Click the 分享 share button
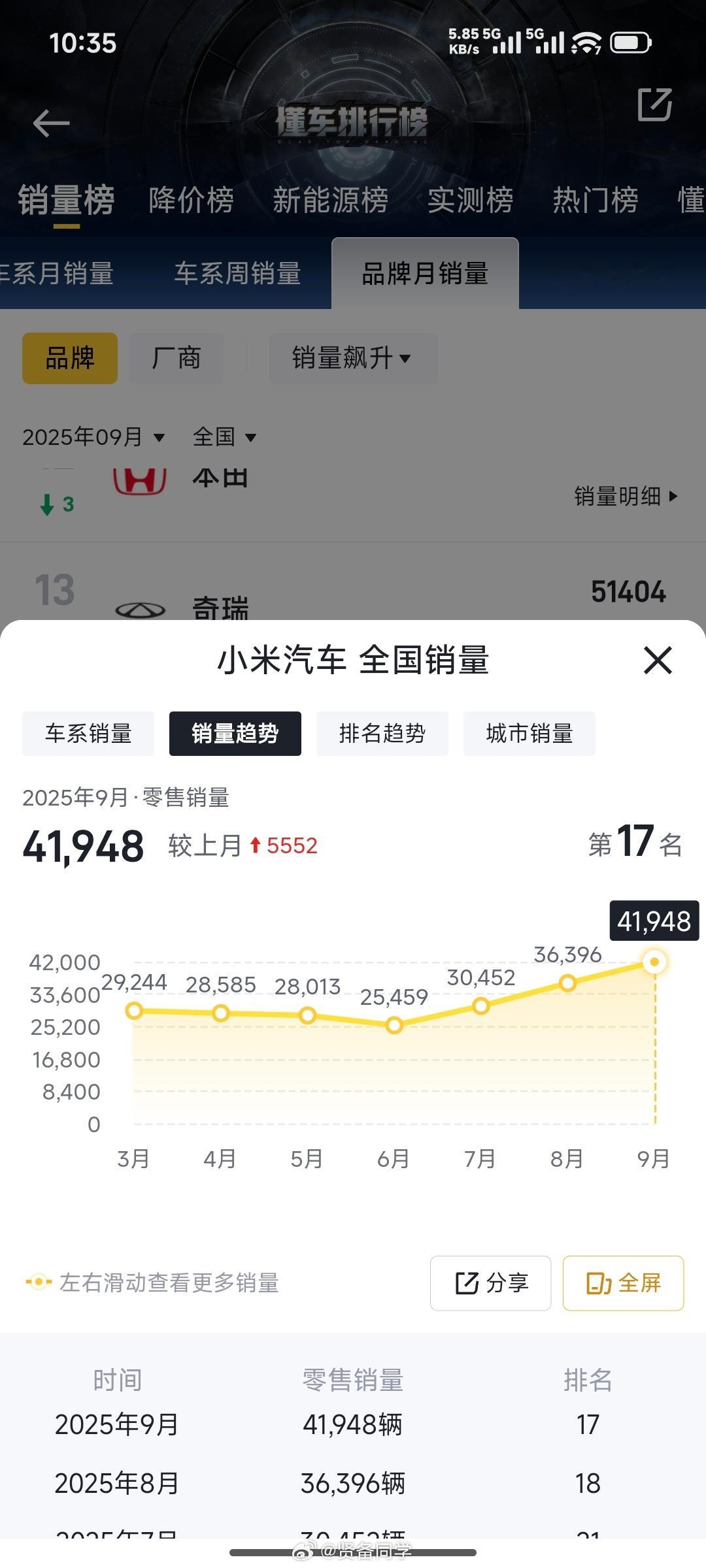 point(491,1283)
